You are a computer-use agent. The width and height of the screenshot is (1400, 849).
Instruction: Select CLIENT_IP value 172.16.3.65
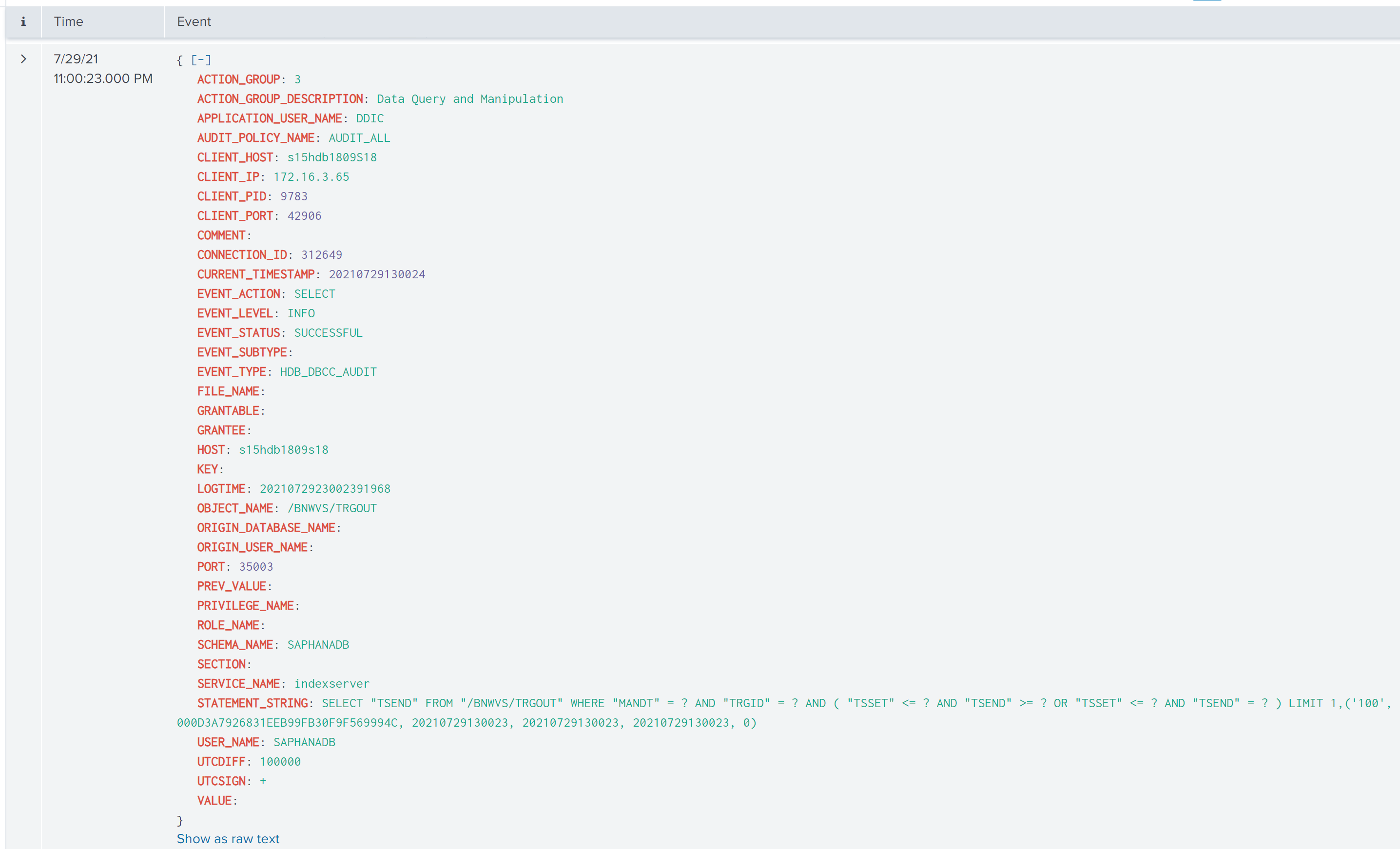[x=311, y=176]
